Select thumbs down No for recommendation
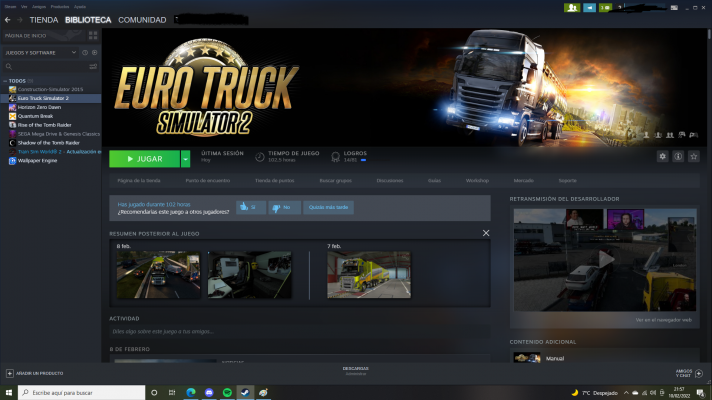Screen dimensions: 712x400 click(x=284, y=207)
